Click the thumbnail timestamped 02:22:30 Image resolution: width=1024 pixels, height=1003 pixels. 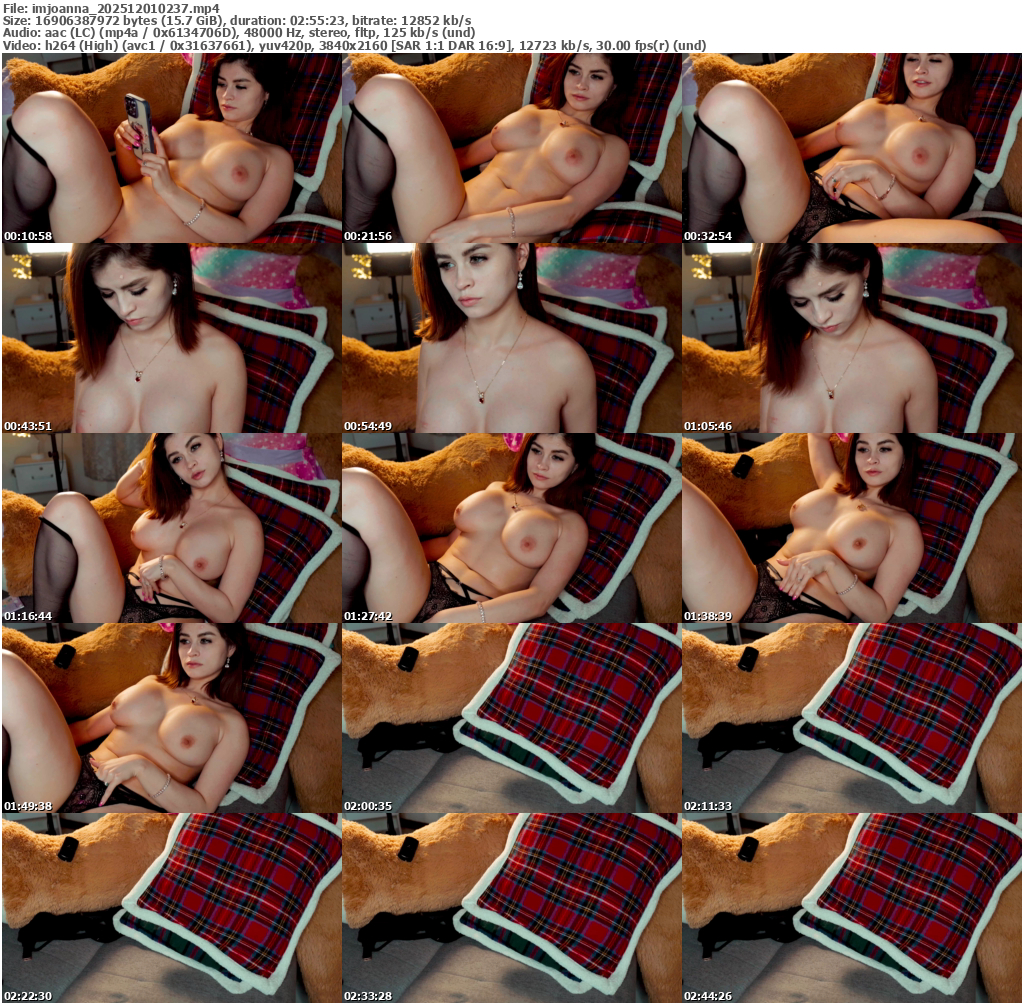pyautogui.click(x=172, y=908)
